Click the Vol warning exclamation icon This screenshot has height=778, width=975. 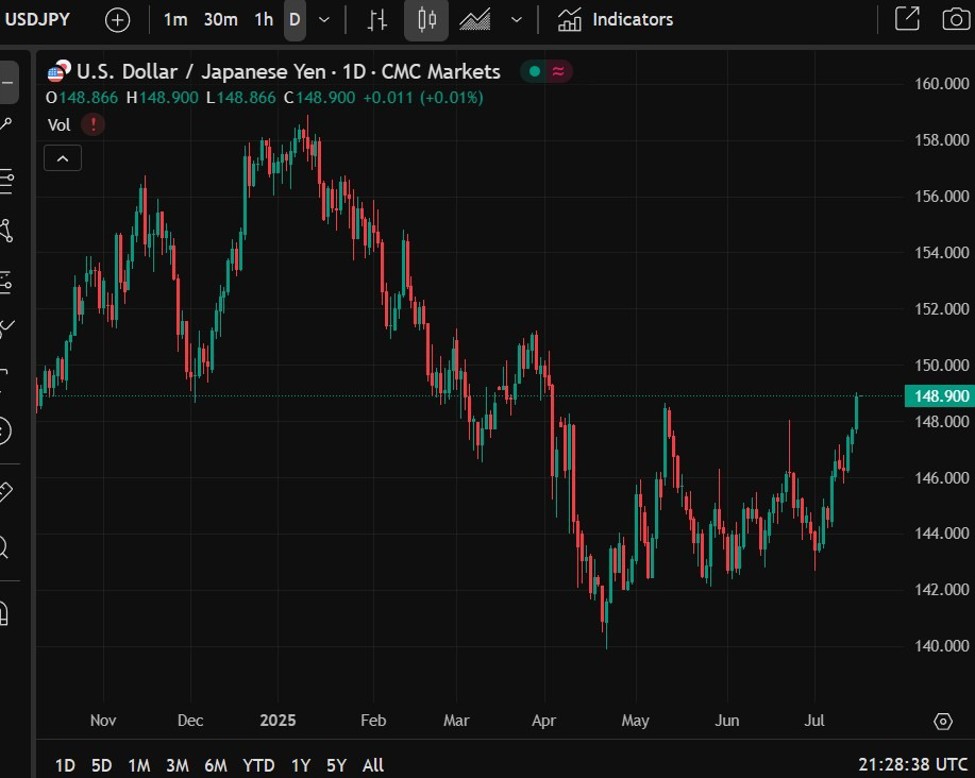tap(93, 124)
